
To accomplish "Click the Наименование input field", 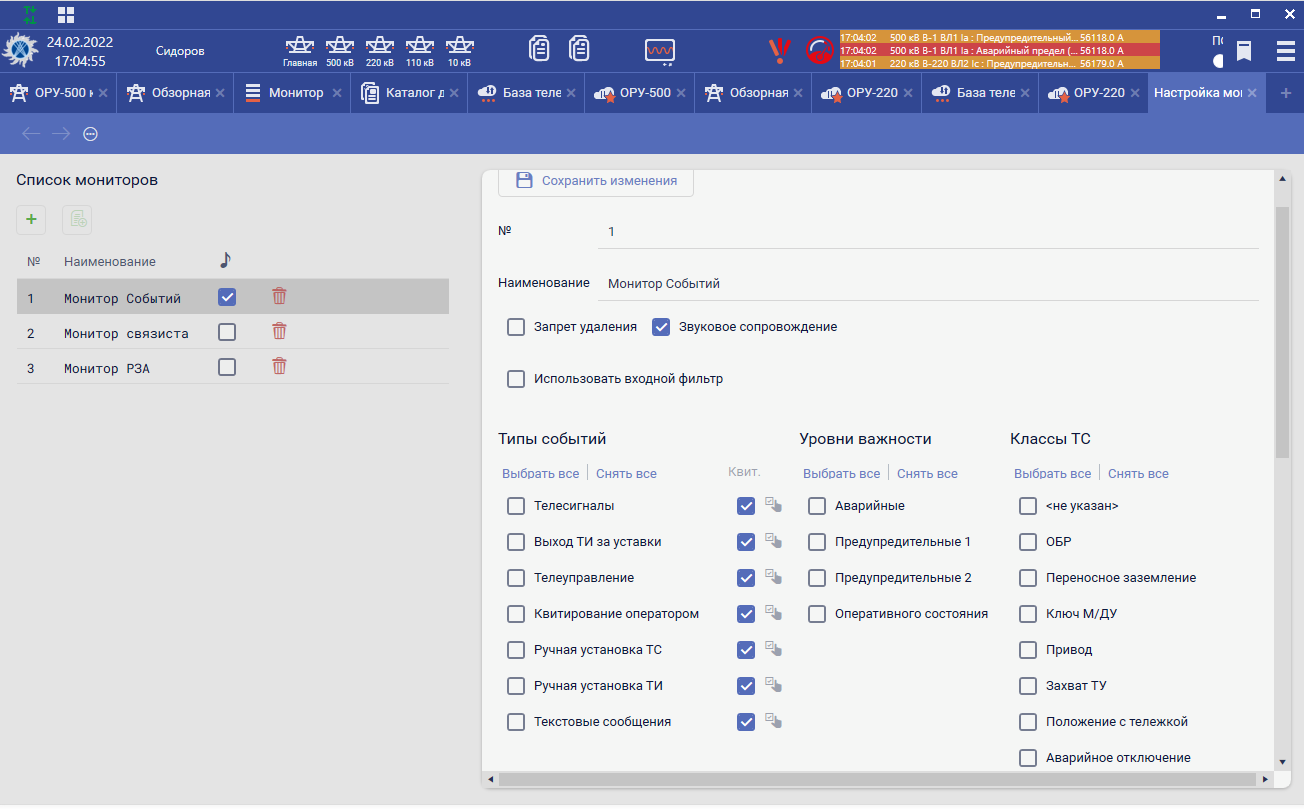I will pos(928,284).
